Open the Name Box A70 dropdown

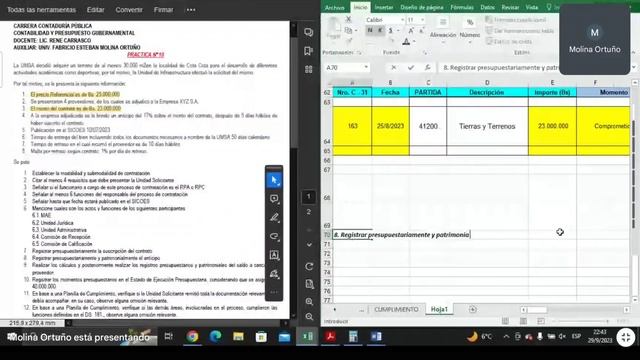[x=366, y=67]
